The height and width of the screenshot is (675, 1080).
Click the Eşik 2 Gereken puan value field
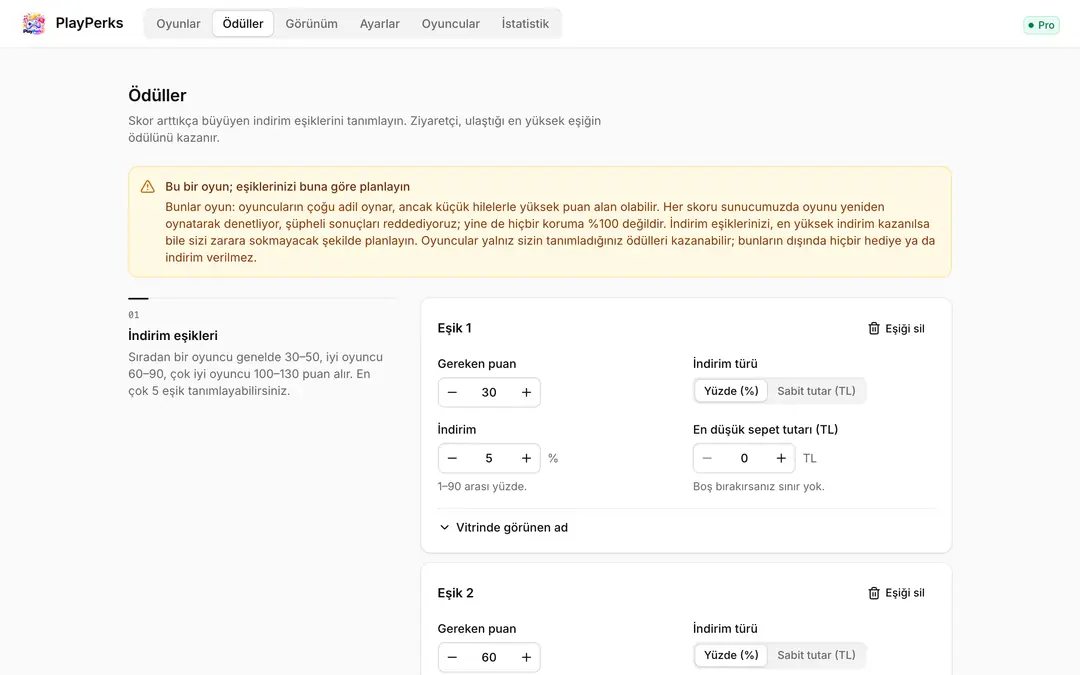click(x=489, y=658)
